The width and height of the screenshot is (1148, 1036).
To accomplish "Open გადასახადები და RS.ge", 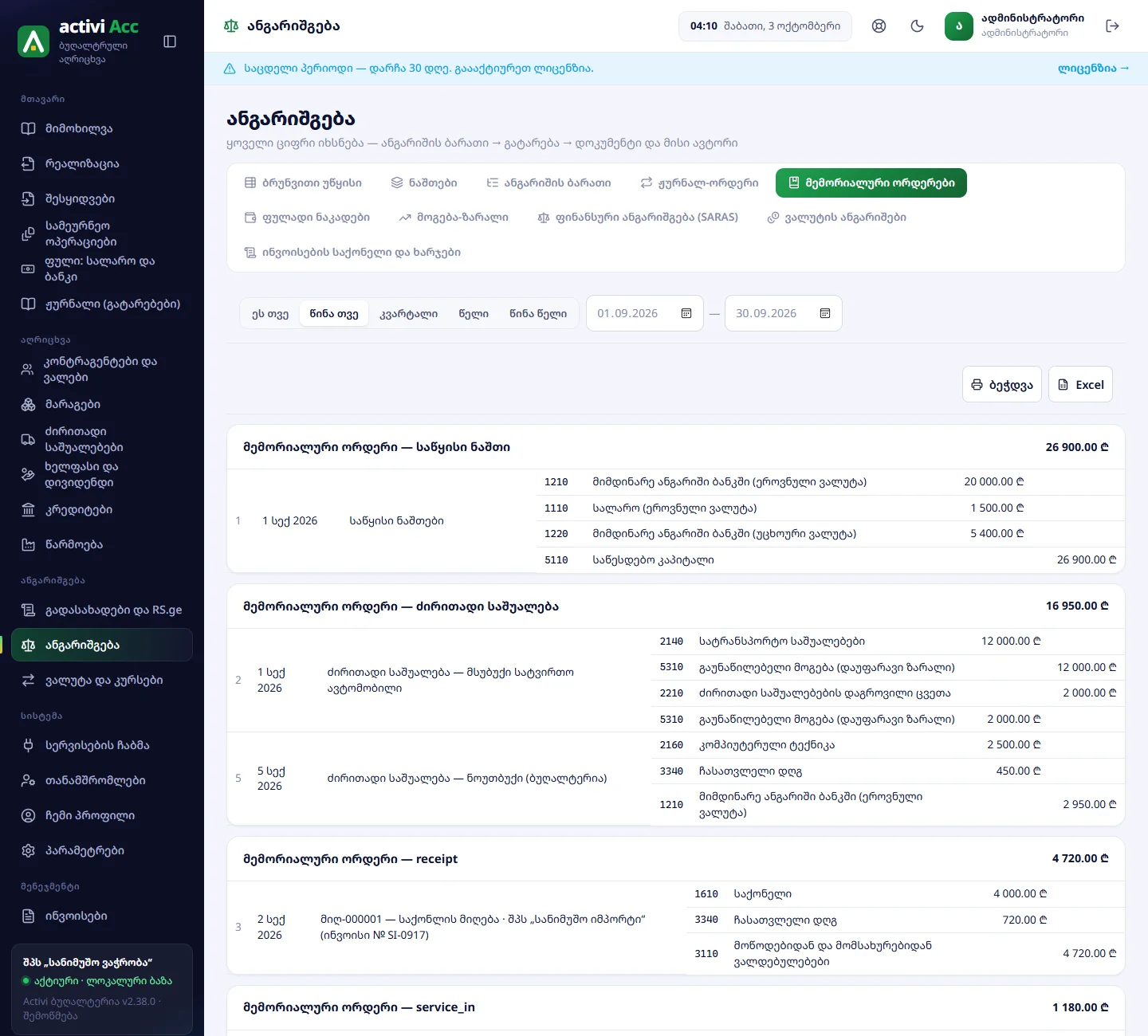I will pyautogui.click(x=102, y=610).
